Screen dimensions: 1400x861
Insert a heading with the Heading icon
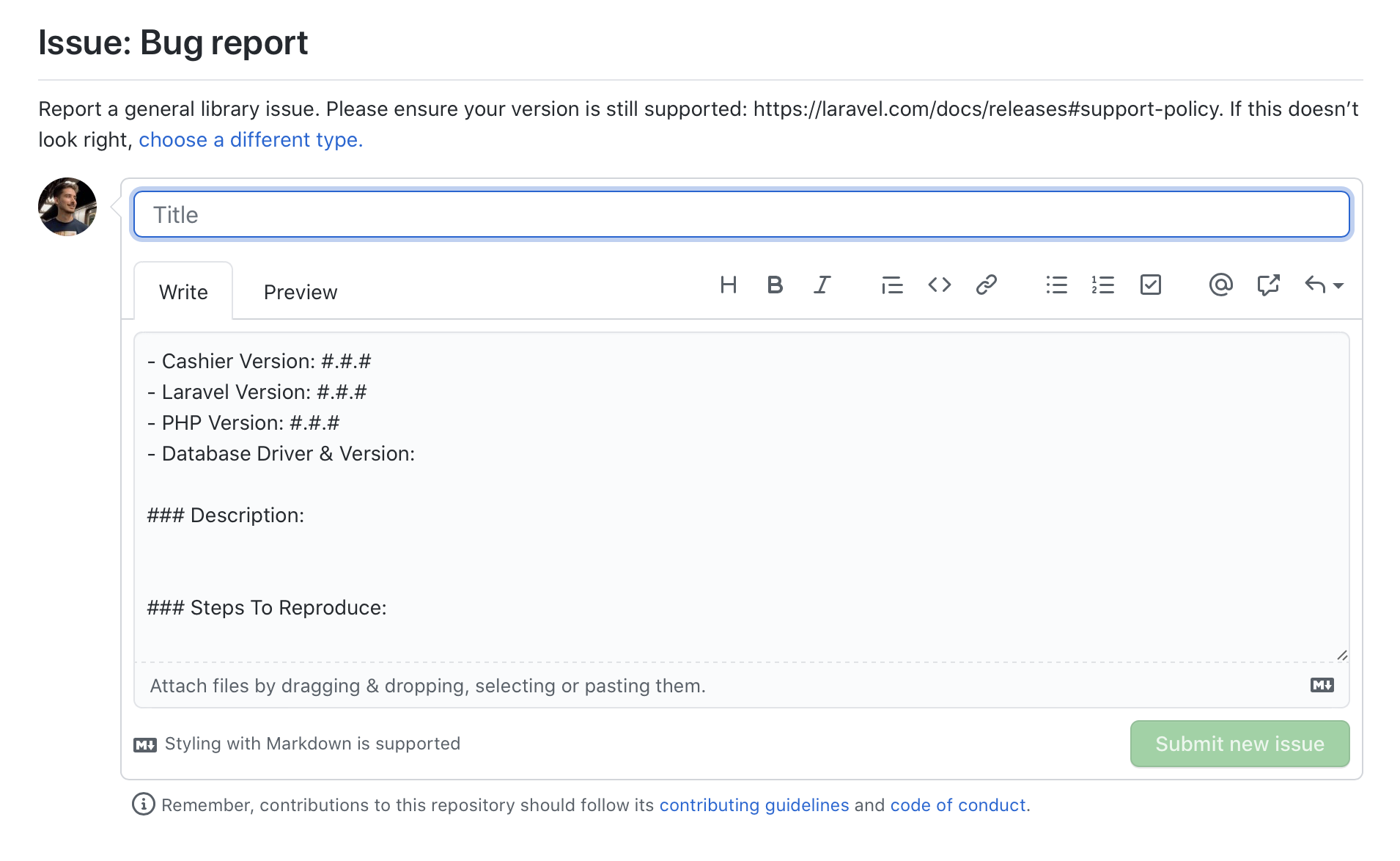[729, 285]
